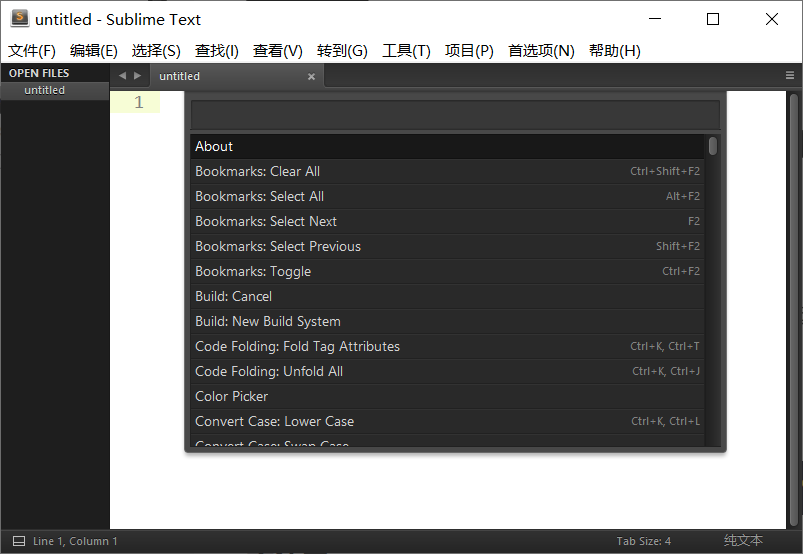The image size is (803, 554).
Task: Select the untitled tab
Action: pos(237,76)
